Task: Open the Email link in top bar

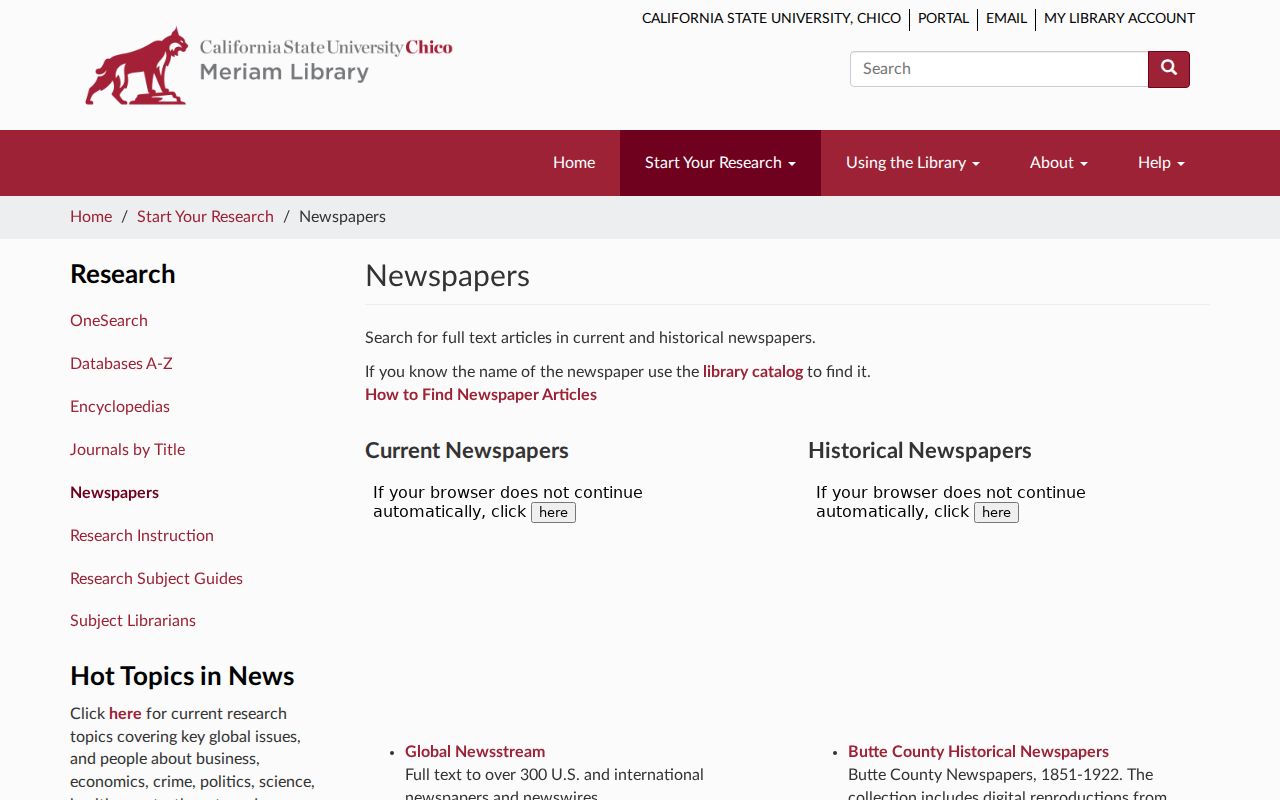Action: pyautogui.click(x=1006, y=18)
